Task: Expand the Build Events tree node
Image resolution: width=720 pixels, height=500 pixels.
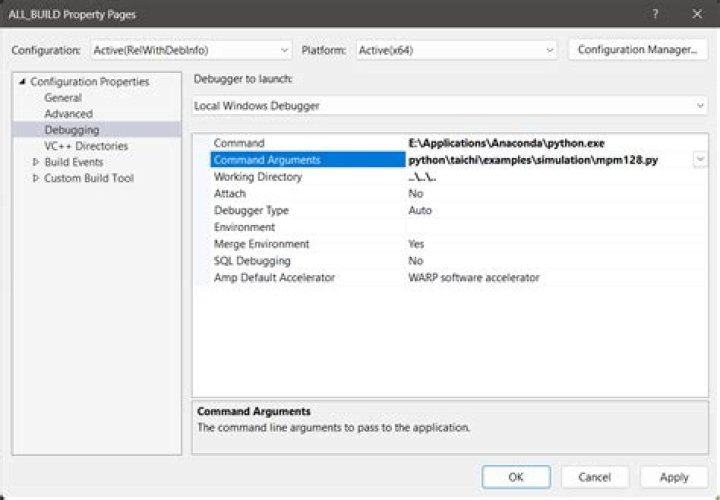Action: [36, 162]
